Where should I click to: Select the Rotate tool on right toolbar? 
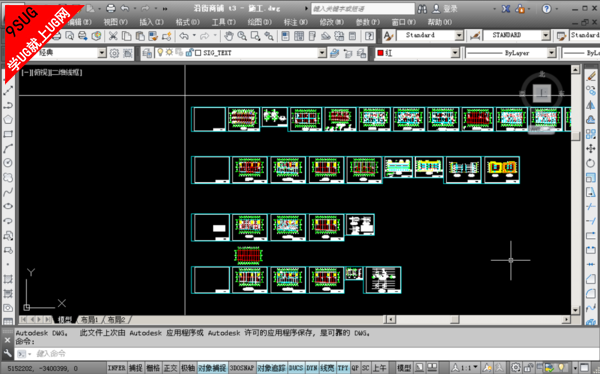[590, 163]
